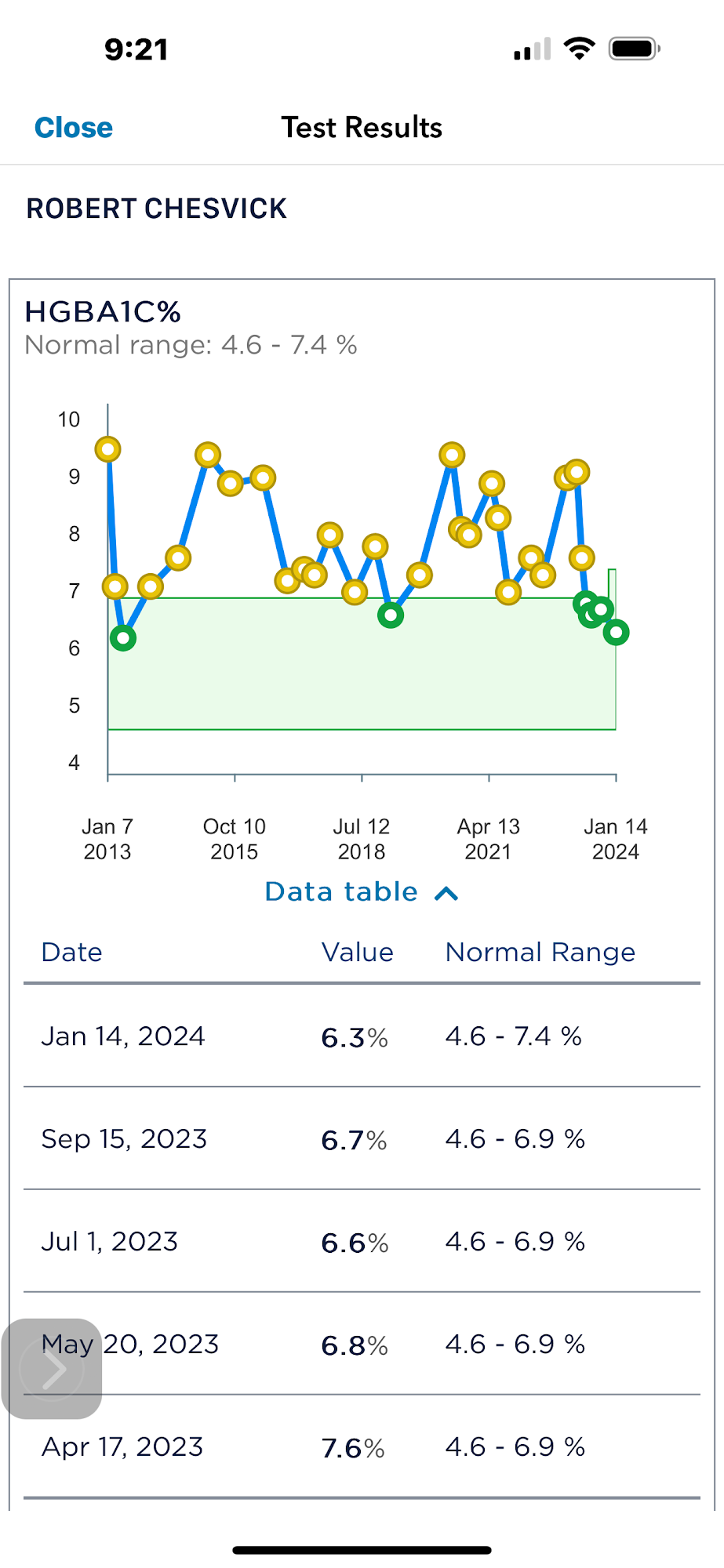The height and width of the screenshot is (1568, 724).
Task: Select the Jul 1, 2023 result row
Action: 362,1242
